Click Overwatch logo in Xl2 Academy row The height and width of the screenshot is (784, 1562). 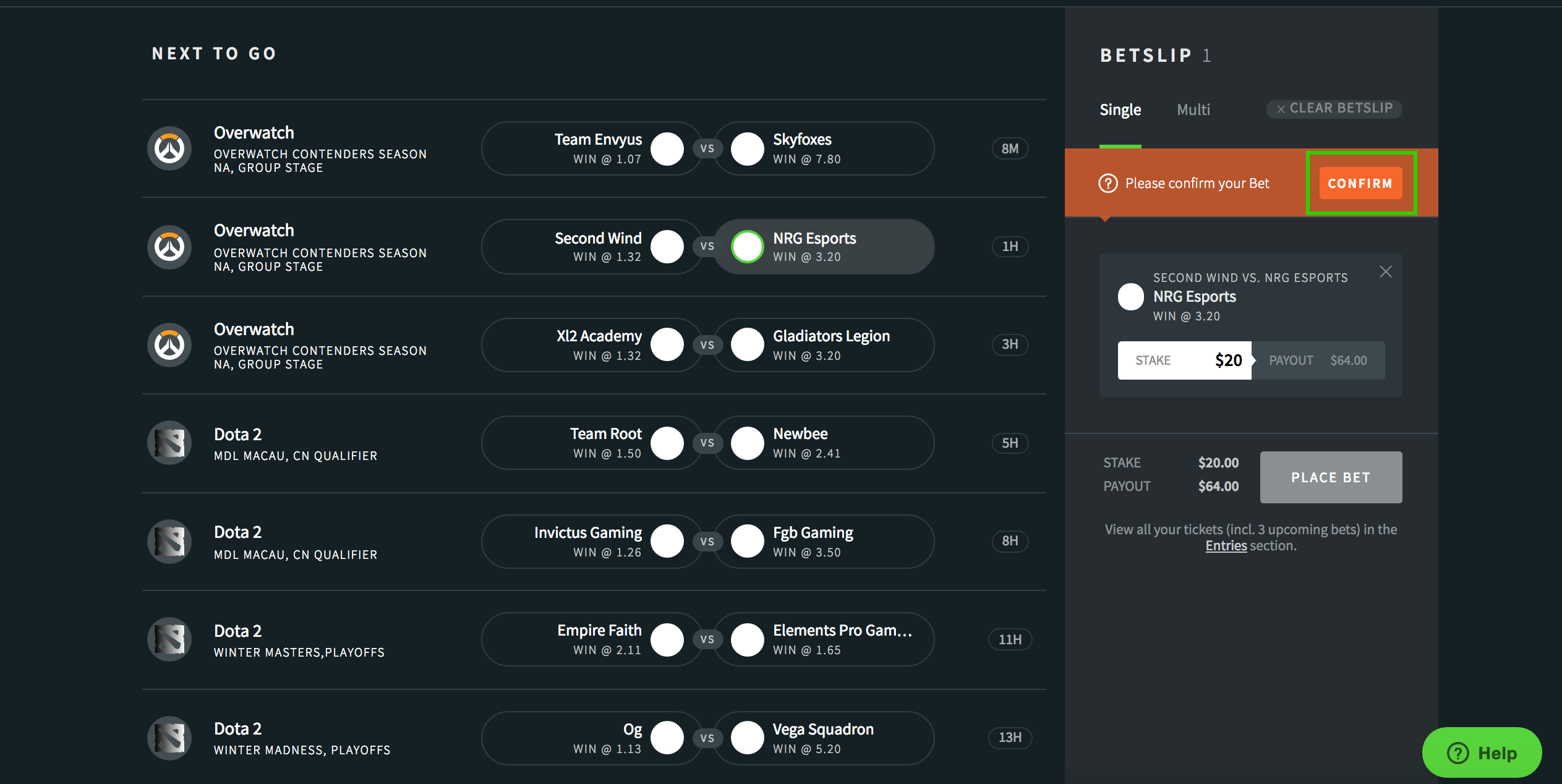point(169,345)
